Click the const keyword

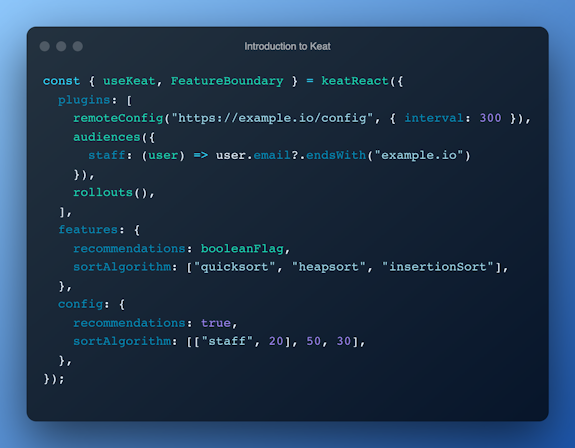(61, 81)
